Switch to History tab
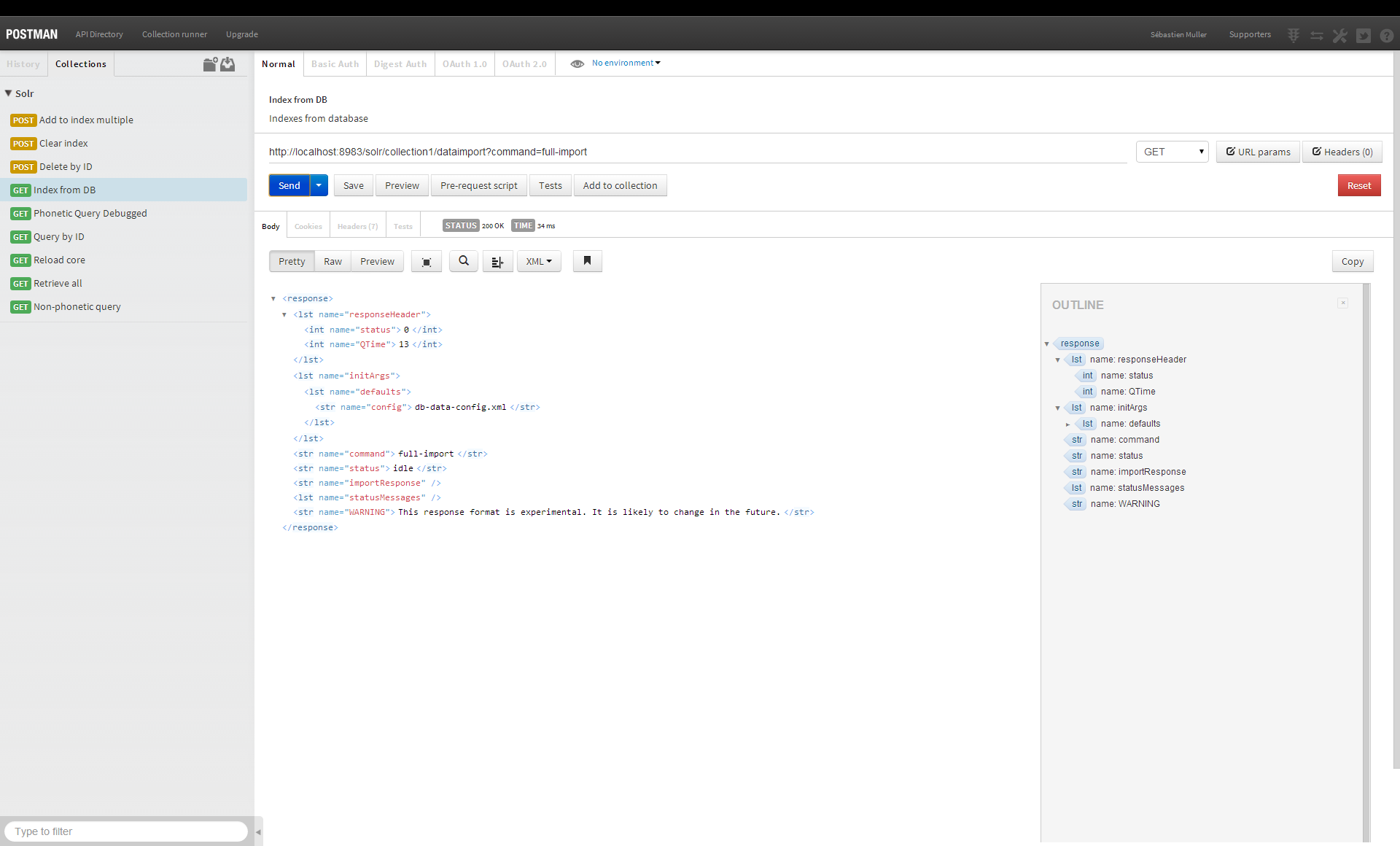1400x846 pixels. coord(23,64)
